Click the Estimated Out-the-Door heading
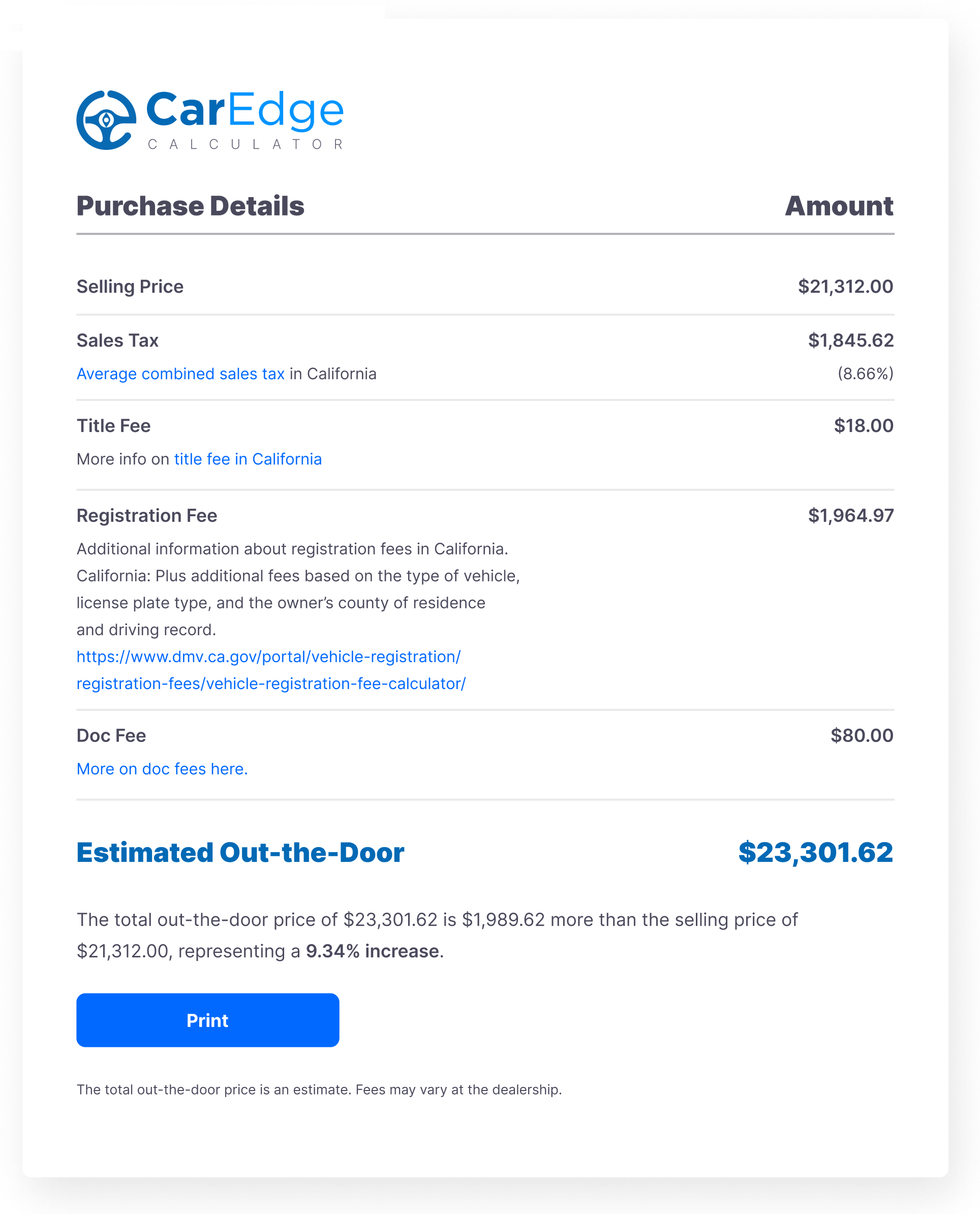This screenshot has height=1214, width=980. [x=240, y=852]
